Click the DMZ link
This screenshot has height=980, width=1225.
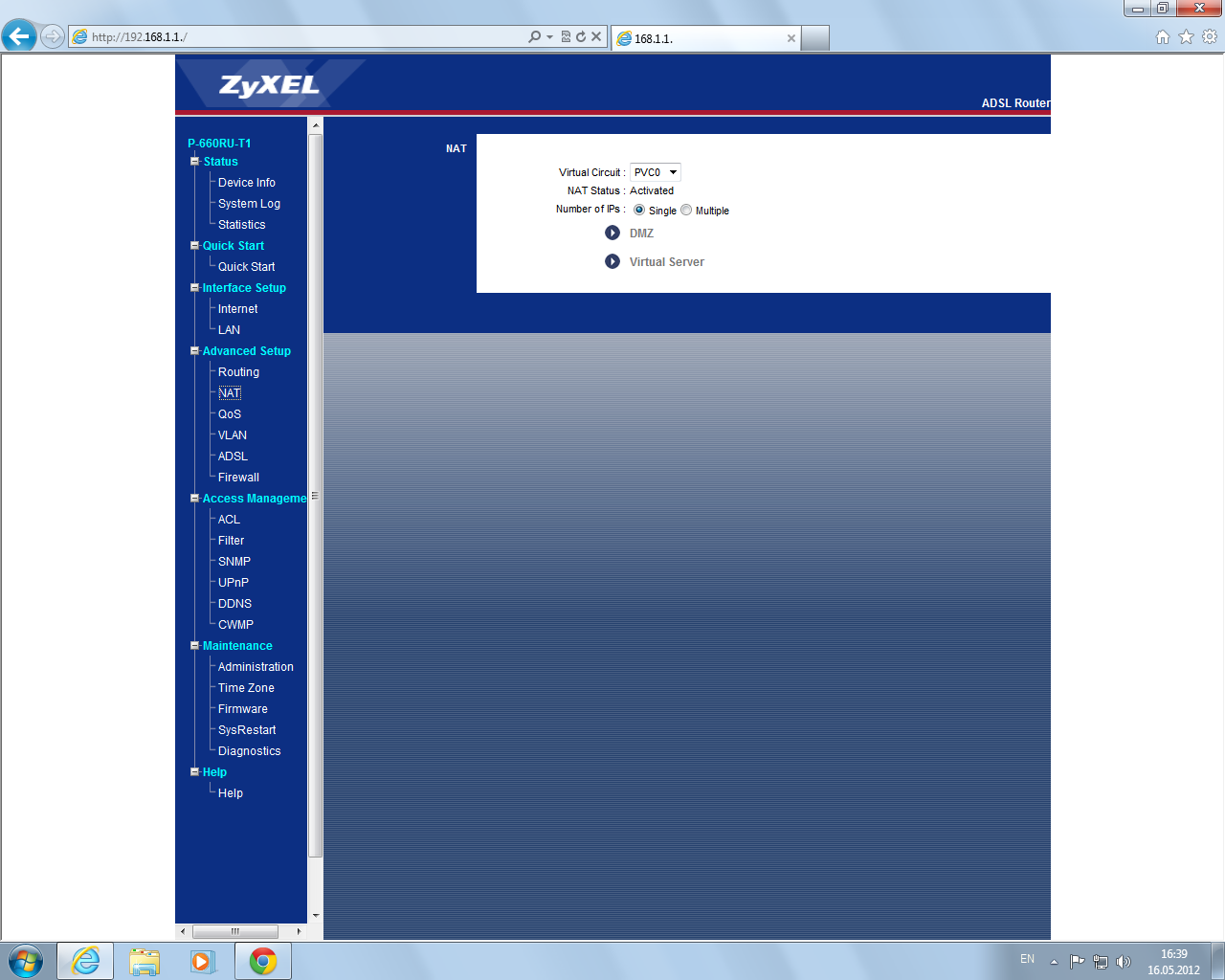pos(641,234)
